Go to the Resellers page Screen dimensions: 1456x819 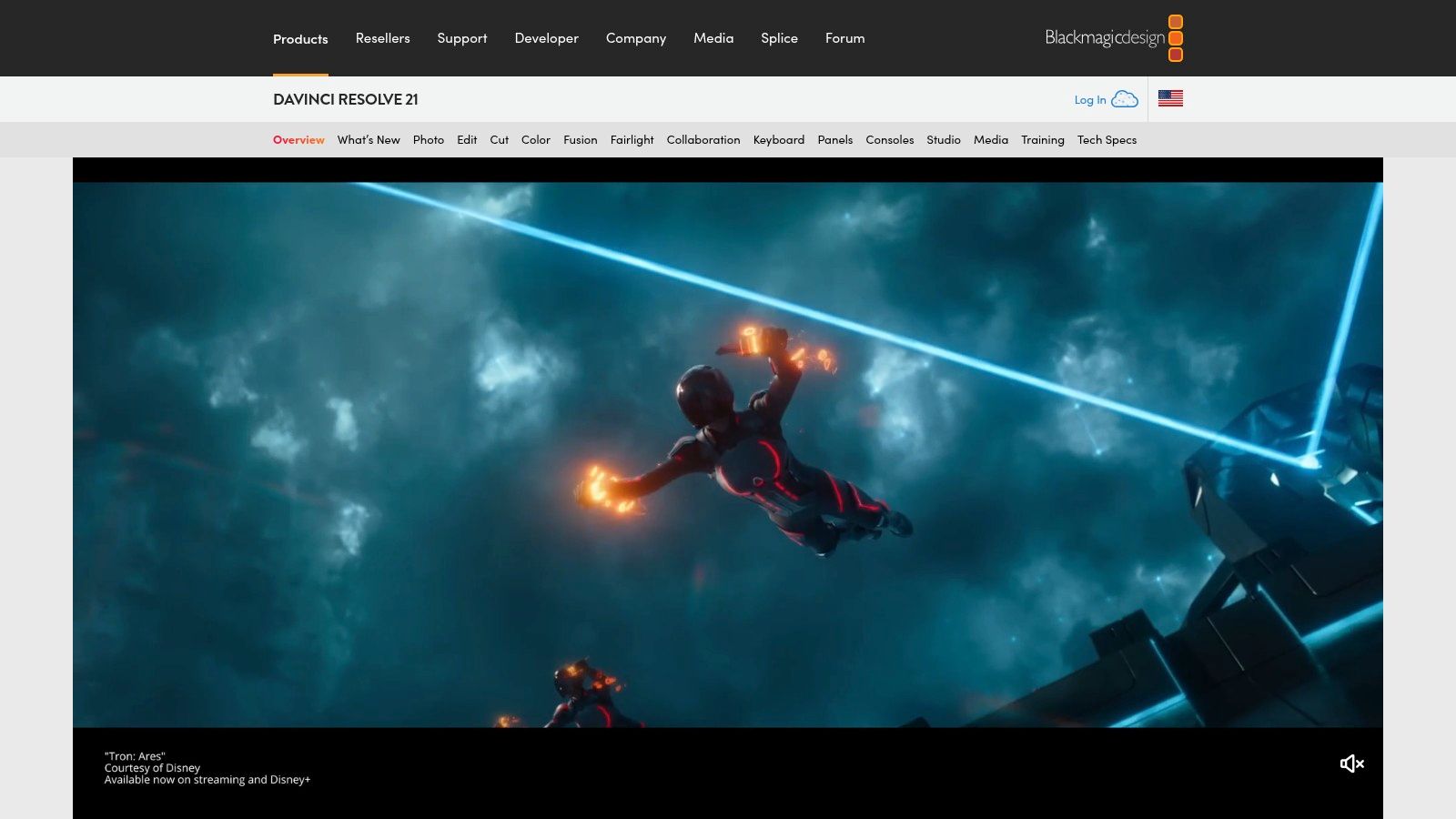(382, 38)
